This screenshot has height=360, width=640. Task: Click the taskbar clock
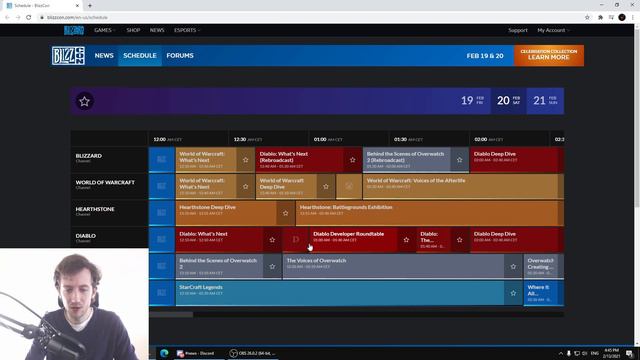[x=611, y=353]
